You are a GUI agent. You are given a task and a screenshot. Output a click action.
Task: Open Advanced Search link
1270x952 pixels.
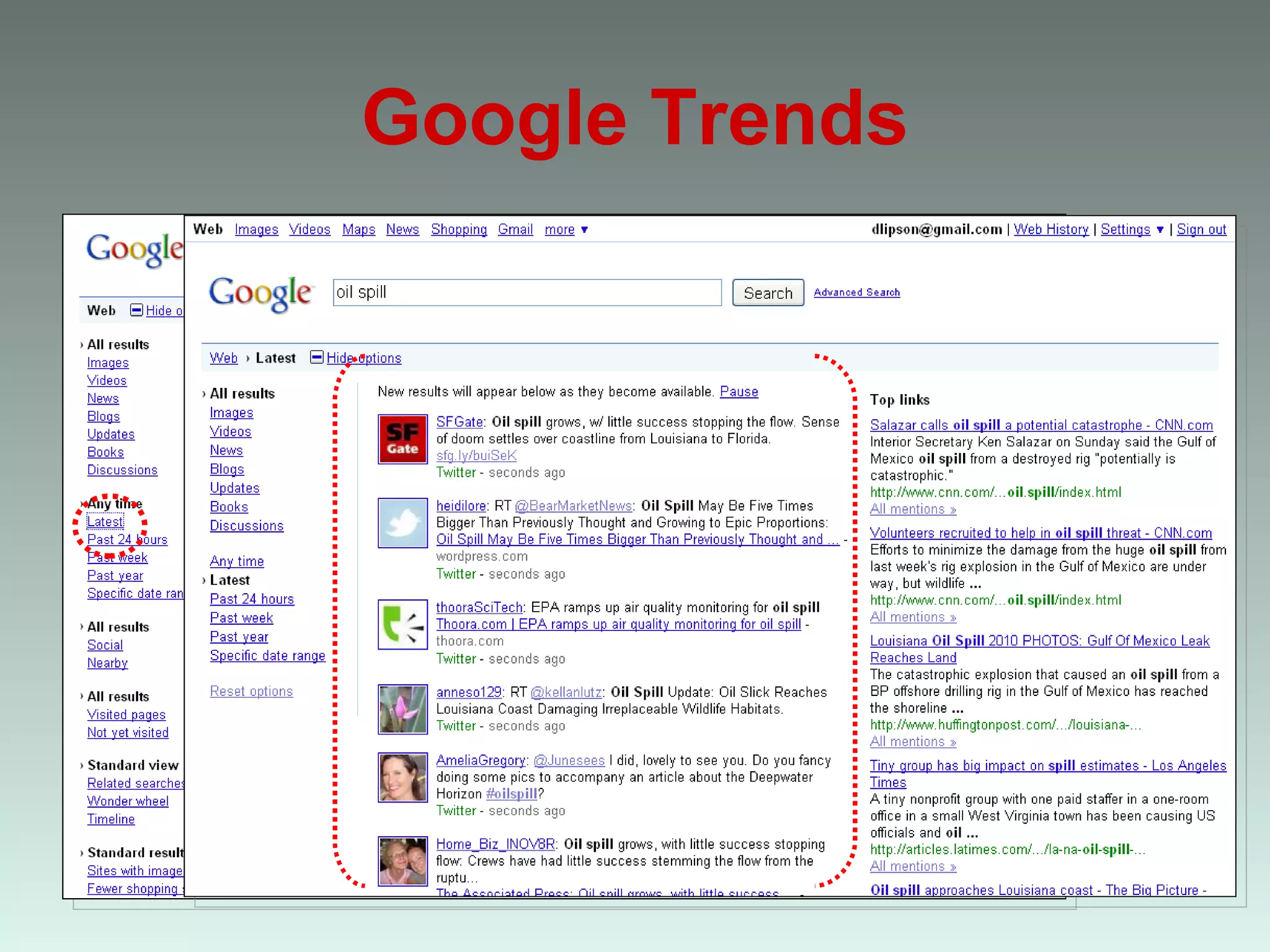point(856,293)
